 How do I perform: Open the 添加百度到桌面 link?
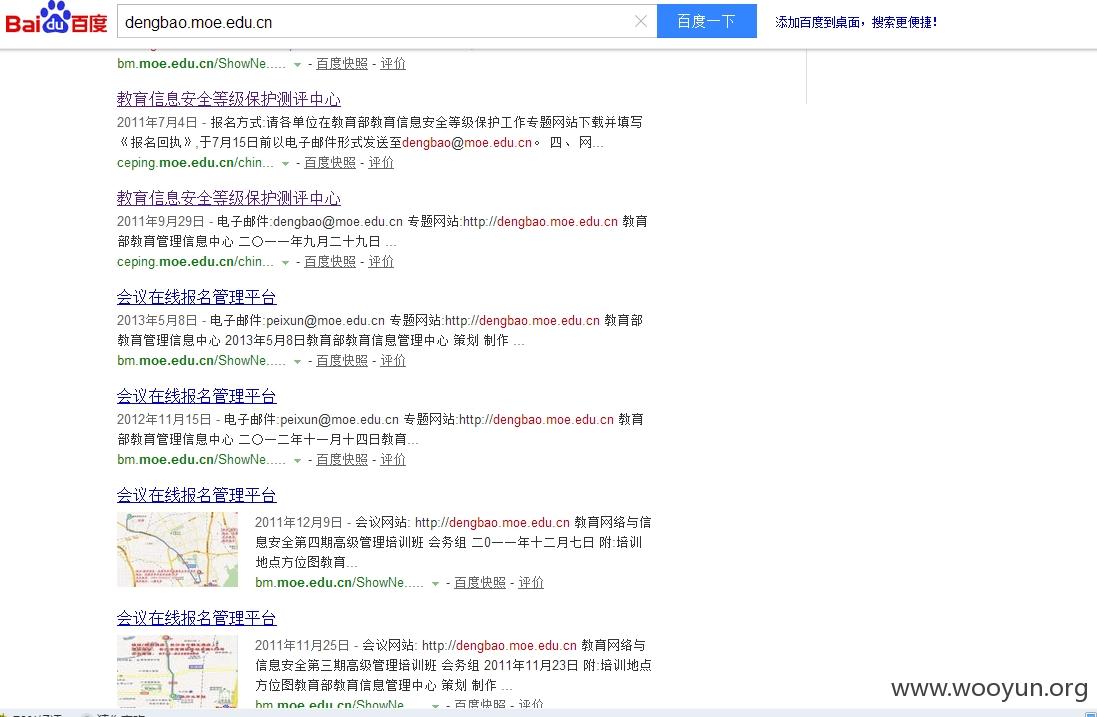click(x=855, y=22)
